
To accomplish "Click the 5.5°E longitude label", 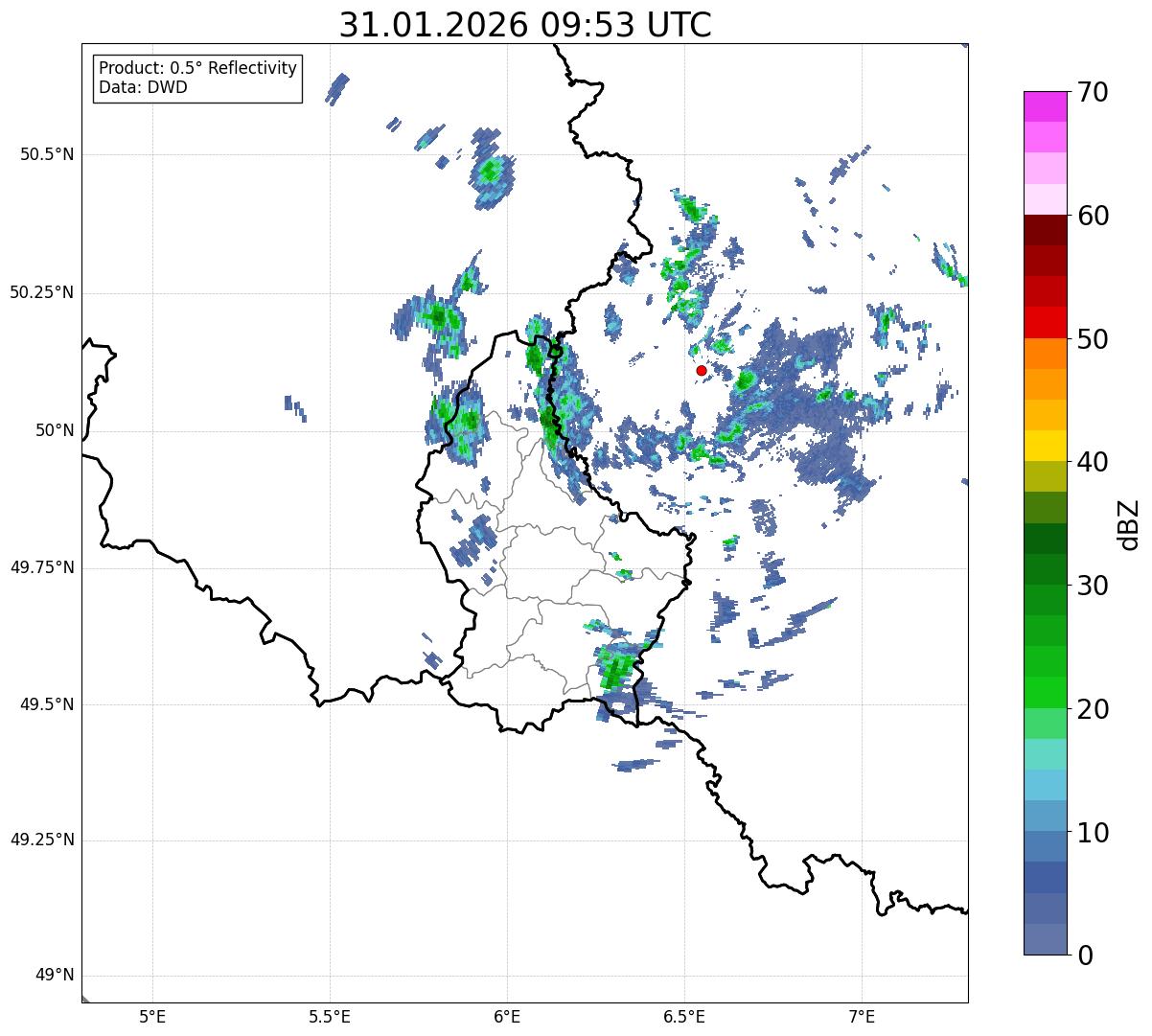I will [x=330, y=1016].
